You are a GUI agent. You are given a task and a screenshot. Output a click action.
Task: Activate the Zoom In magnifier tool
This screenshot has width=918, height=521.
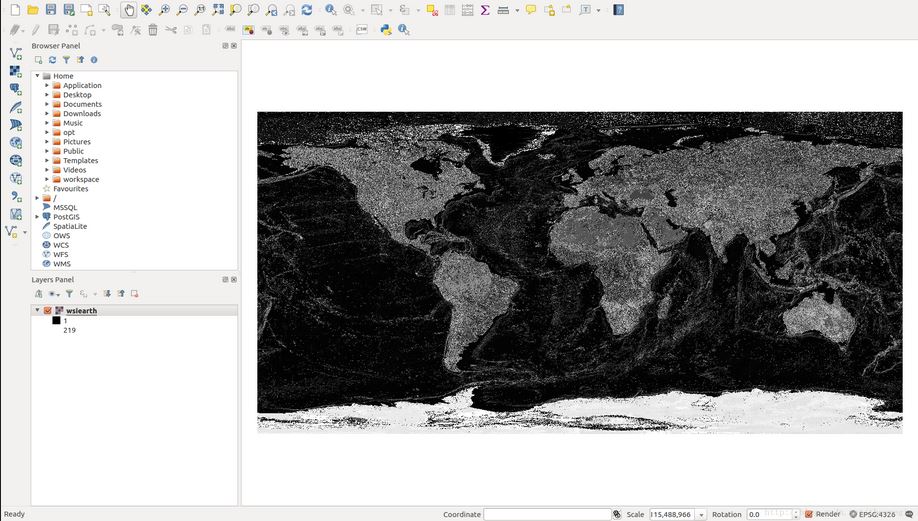(165, 10)
